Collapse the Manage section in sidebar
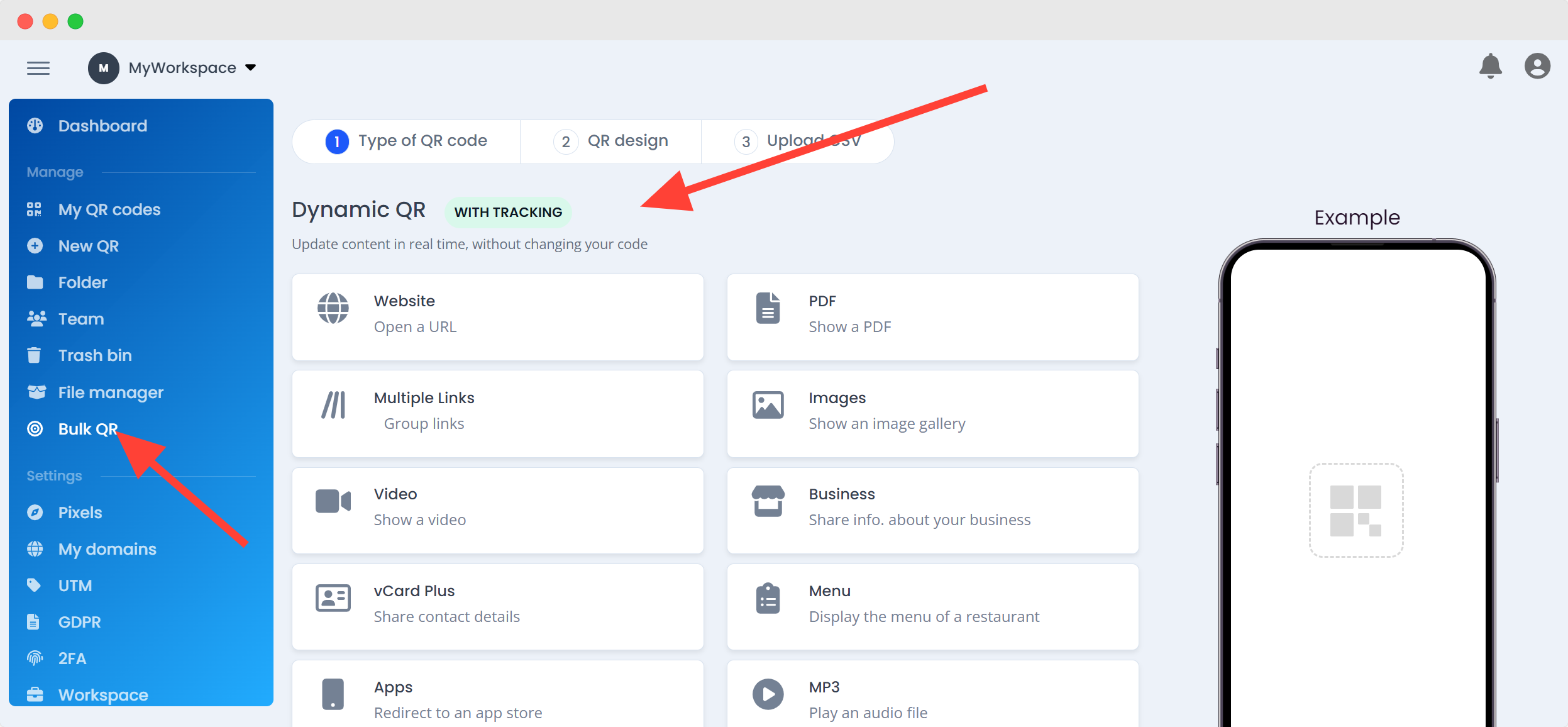 pyautogui.click(x=55, y=171)
